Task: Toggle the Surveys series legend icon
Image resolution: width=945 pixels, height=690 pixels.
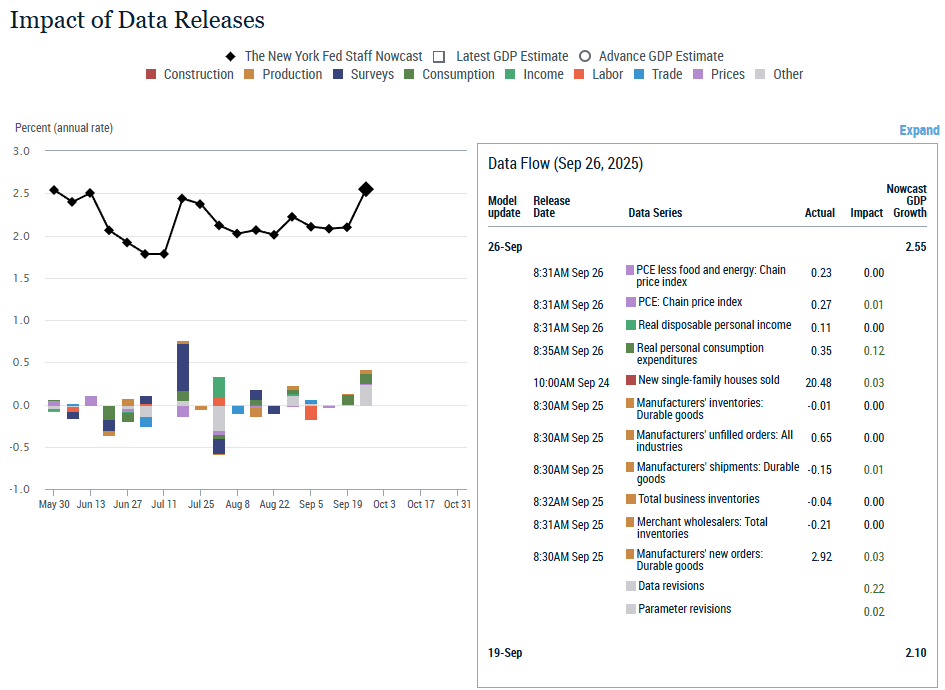Action: point(338,74)
